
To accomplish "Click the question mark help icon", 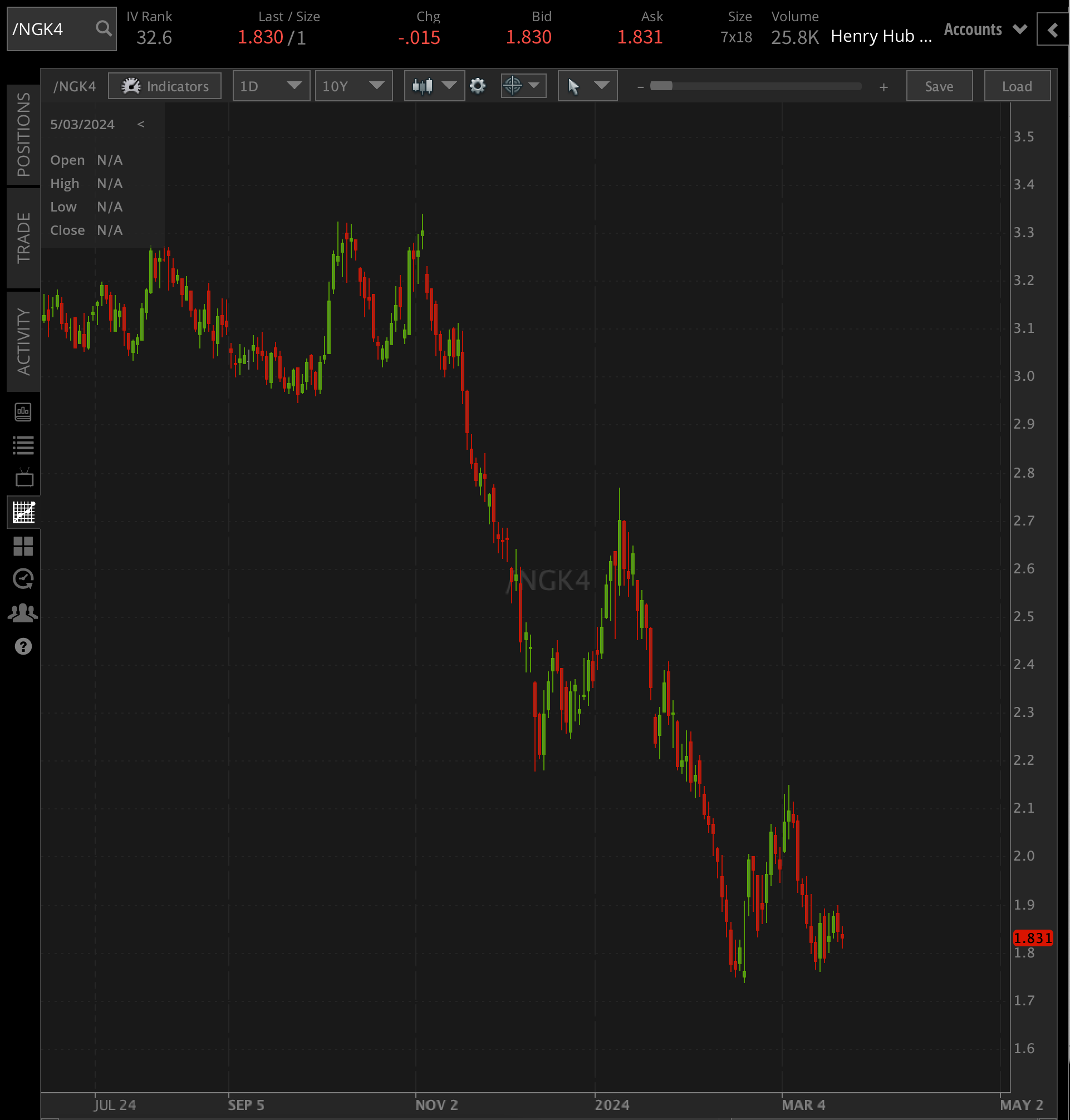I will (x=23, y=646).
